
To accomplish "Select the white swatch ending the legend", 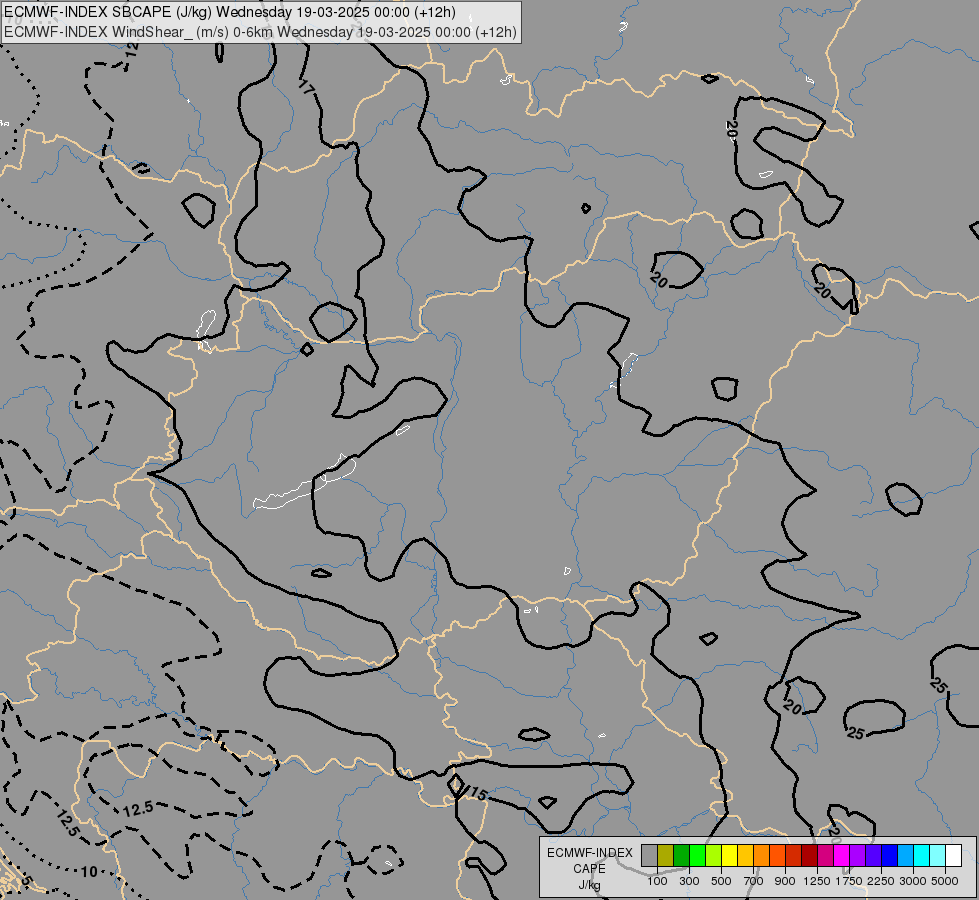I will point(953,855).
